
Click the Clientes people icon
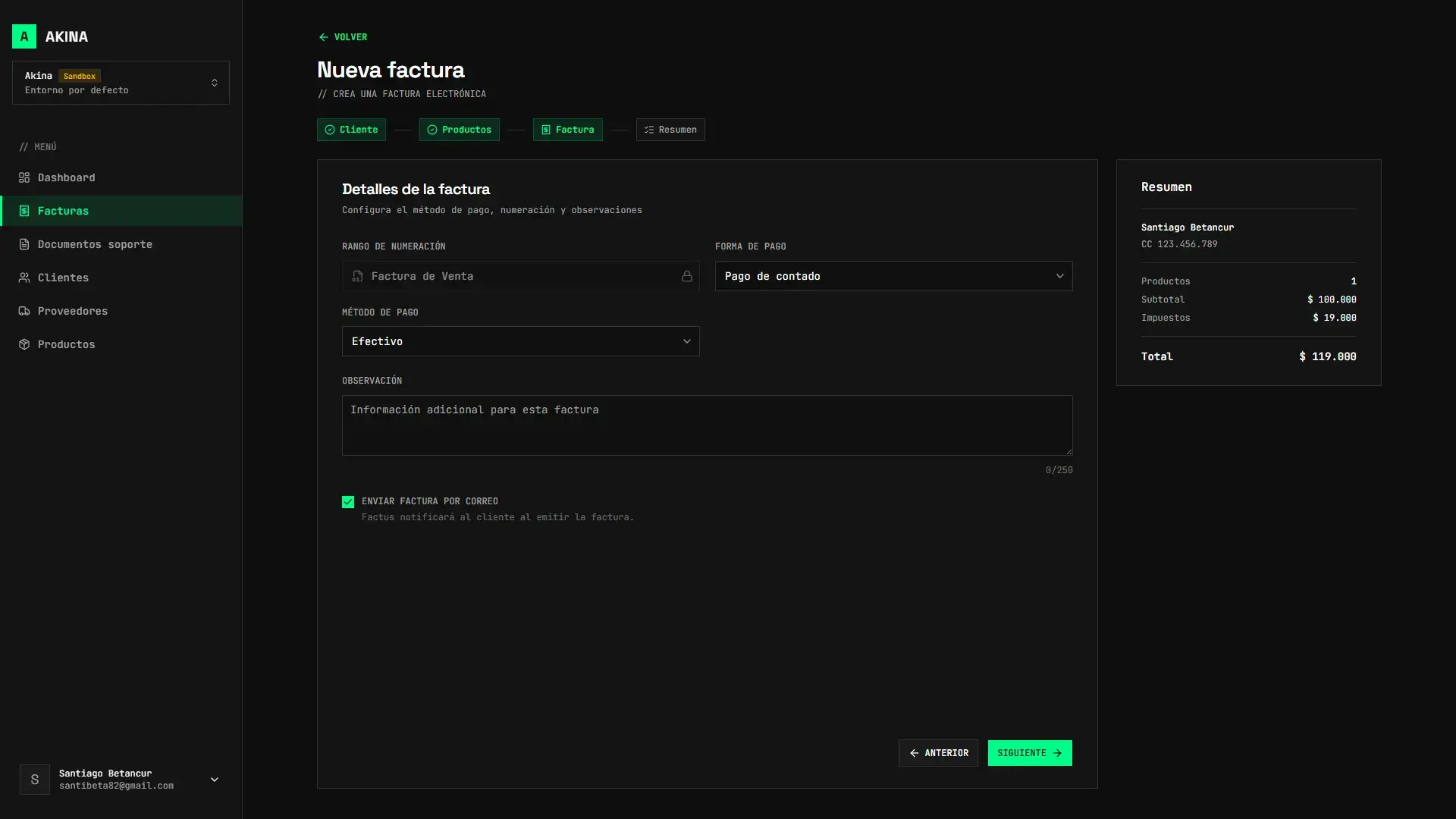click(24, 278)
